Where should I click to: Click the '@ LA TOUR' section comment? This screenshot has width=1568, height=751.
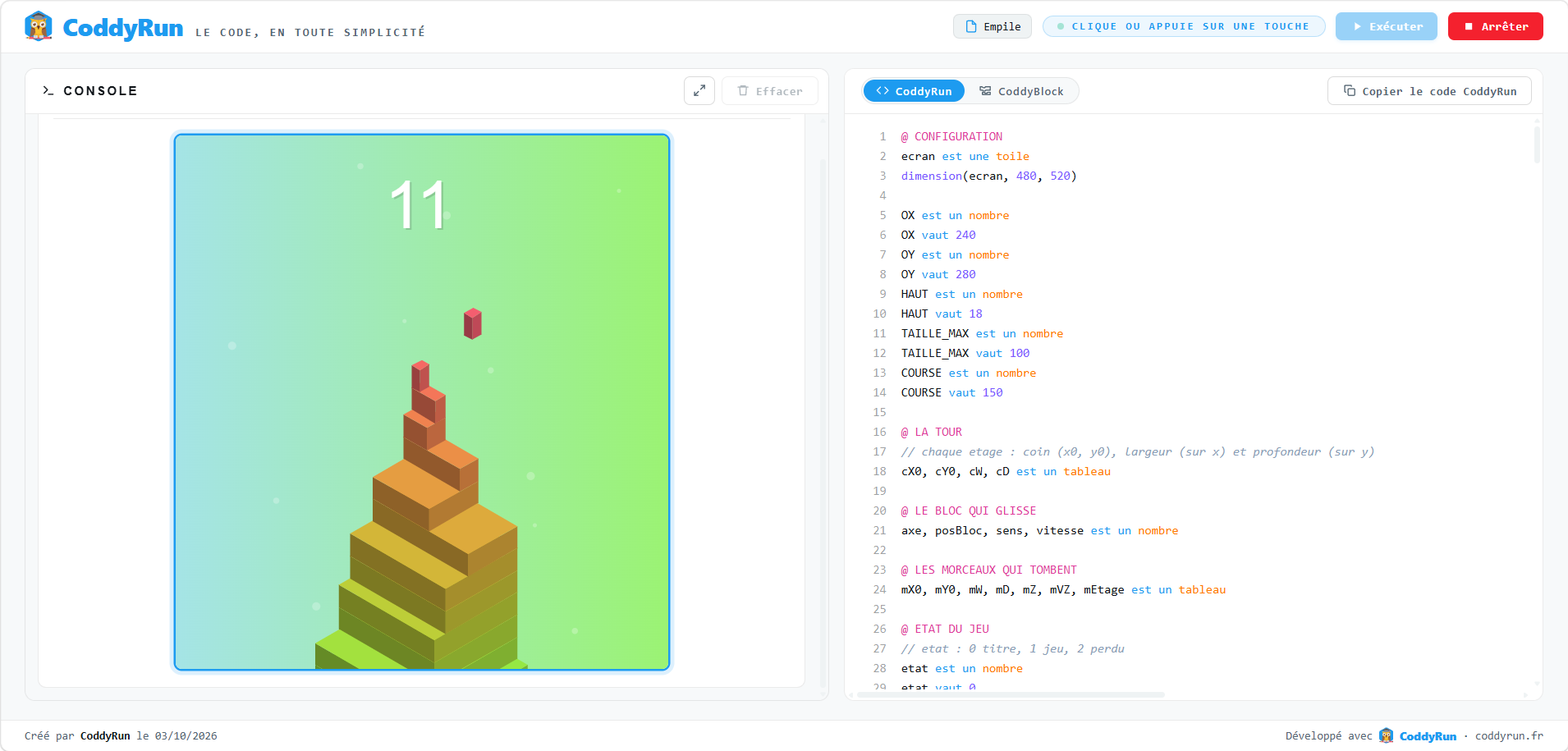click(x=931, y=432)
